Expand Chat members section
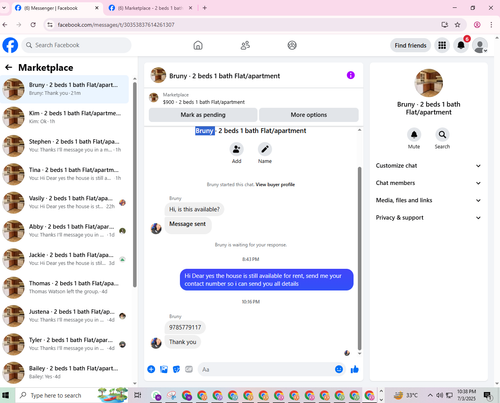 pyautogui.click(x=428, y=183)
